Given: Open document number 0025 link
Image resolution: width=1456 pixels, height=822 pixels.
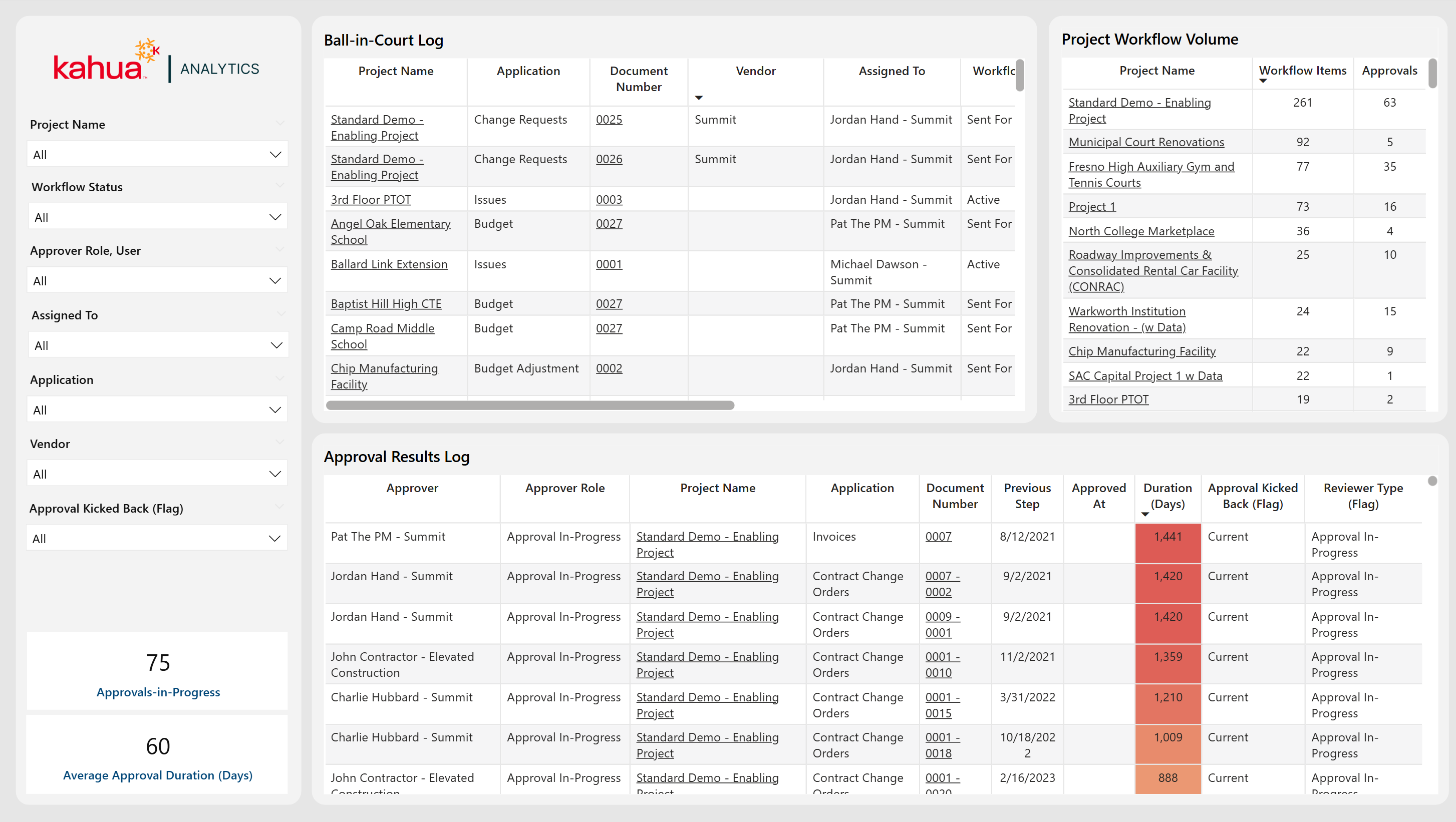Looking at the screenshot, I should pos(609,120).
